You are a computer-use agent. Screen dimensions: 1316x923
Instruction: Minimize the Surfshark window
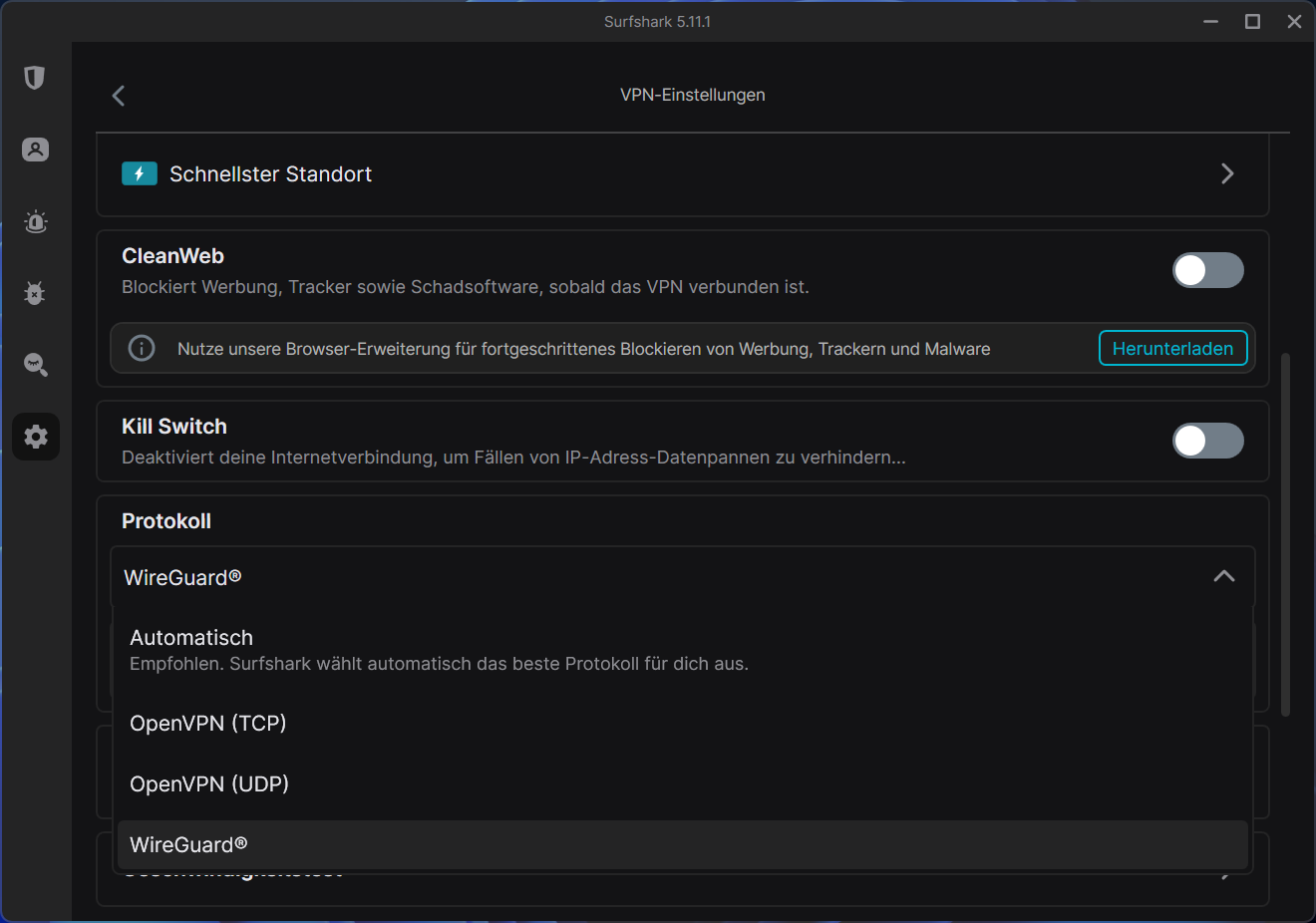coord(1211,21)
